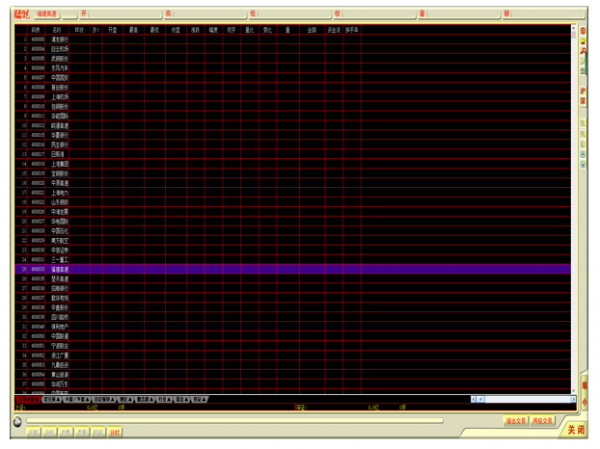Click the vertical scrollbar up arrow
This screenshot has height=449, width=600.
(x=573, y=28)
